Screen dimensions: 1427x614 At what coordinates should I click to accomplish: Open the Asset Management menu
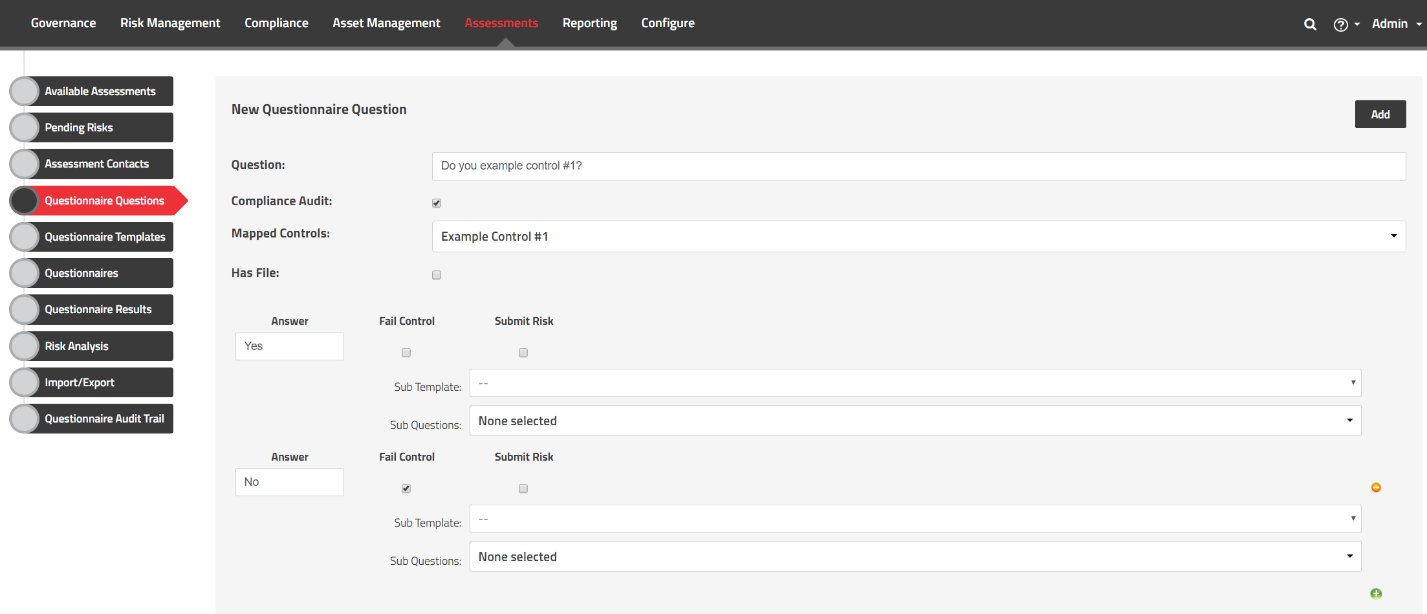tap(386, 23)
